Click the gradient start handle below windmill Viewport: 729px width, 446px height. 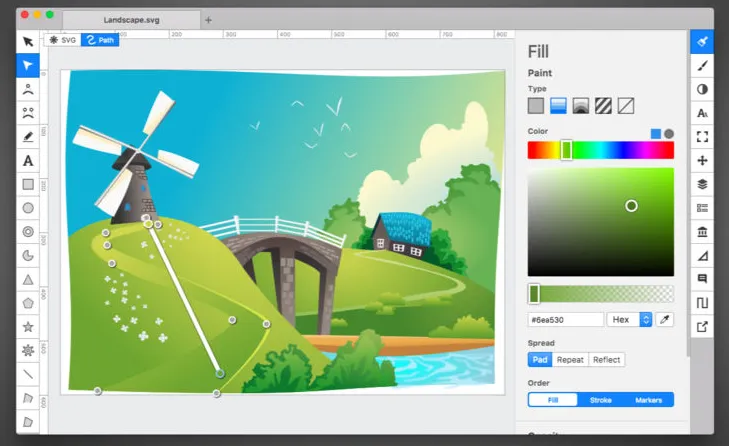[148, 224]
